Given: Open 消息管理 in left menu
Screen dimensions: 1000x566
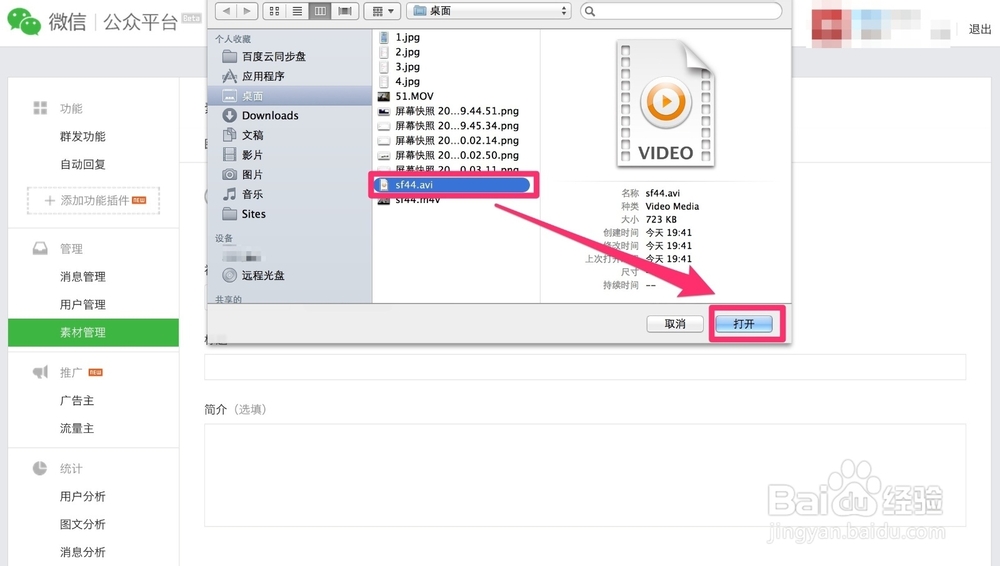Looking at the screenshot, I should point(83,276).
